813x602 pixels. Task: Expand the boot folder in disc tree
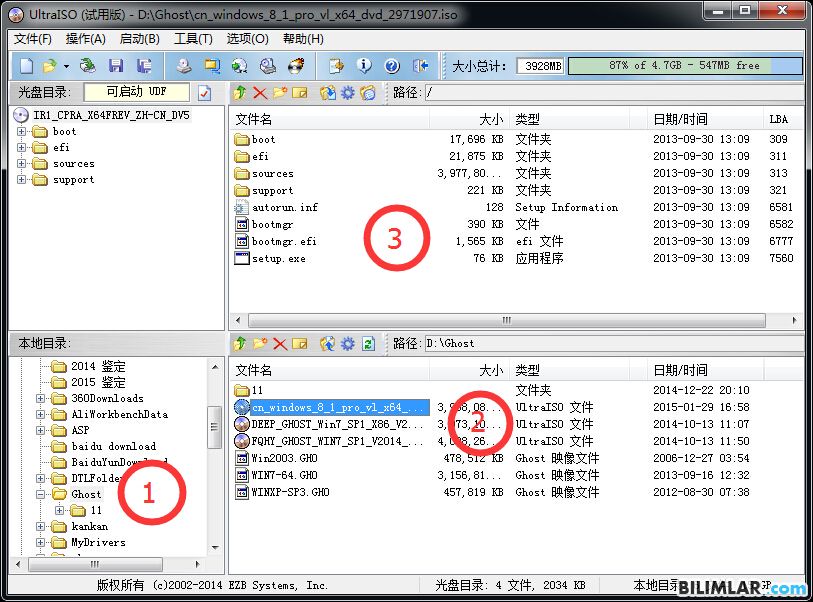point(21,132)
